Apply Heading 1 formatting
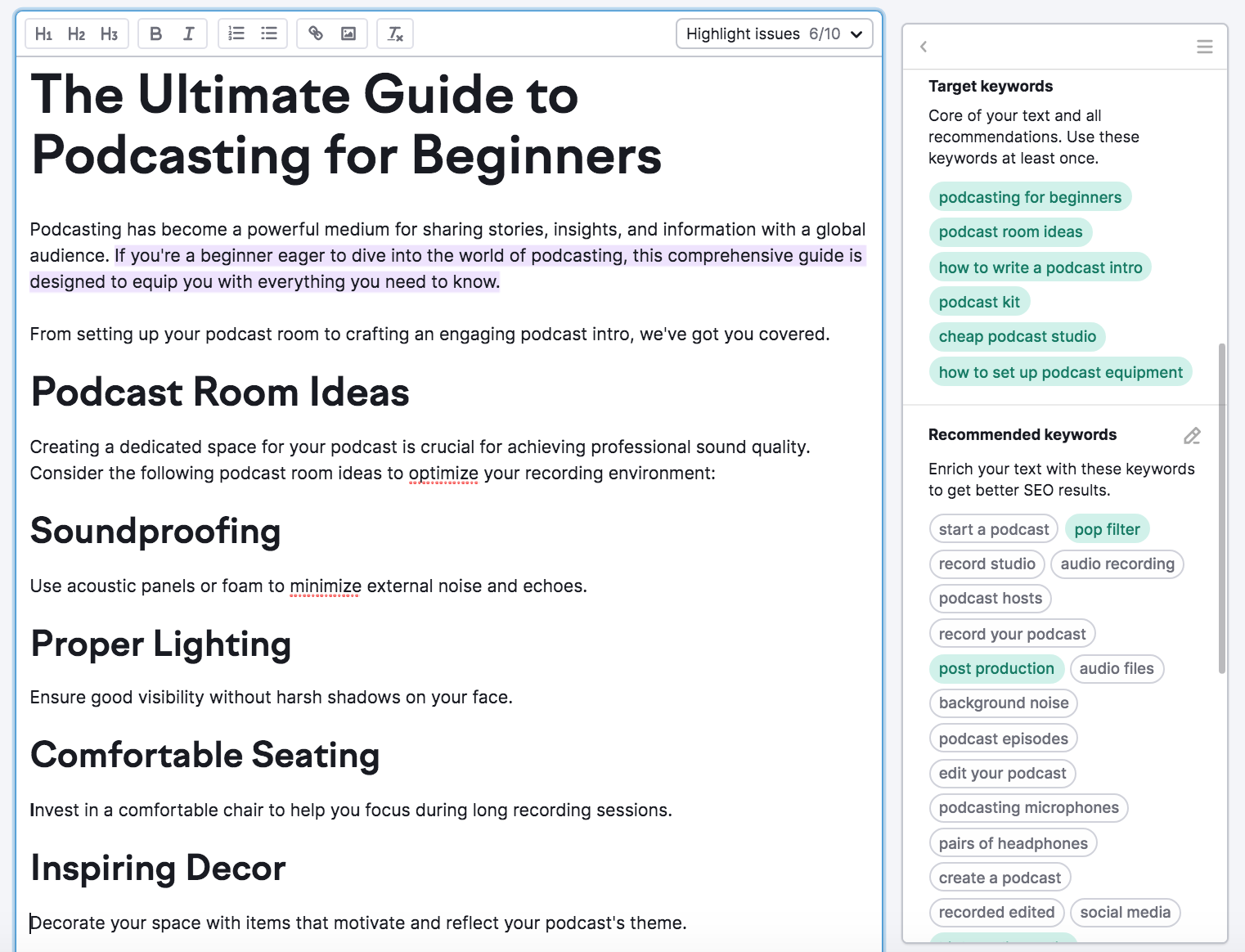This screenshot has height=952, width=1245. [x=45, y=34]
